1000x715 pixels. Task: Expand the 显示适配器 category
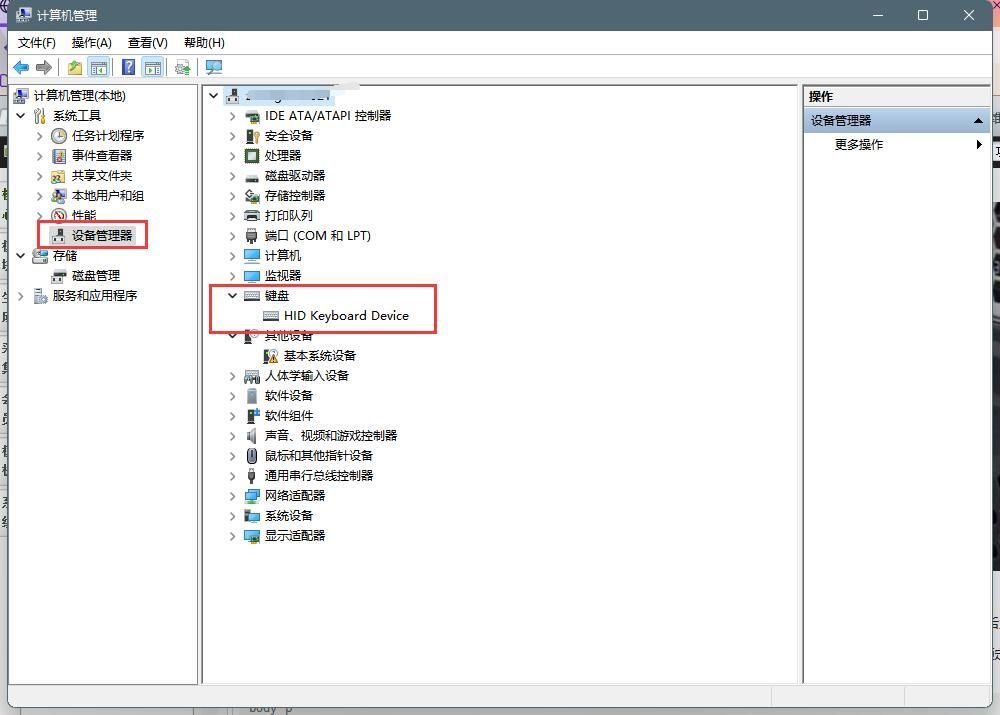click(232, 535)
